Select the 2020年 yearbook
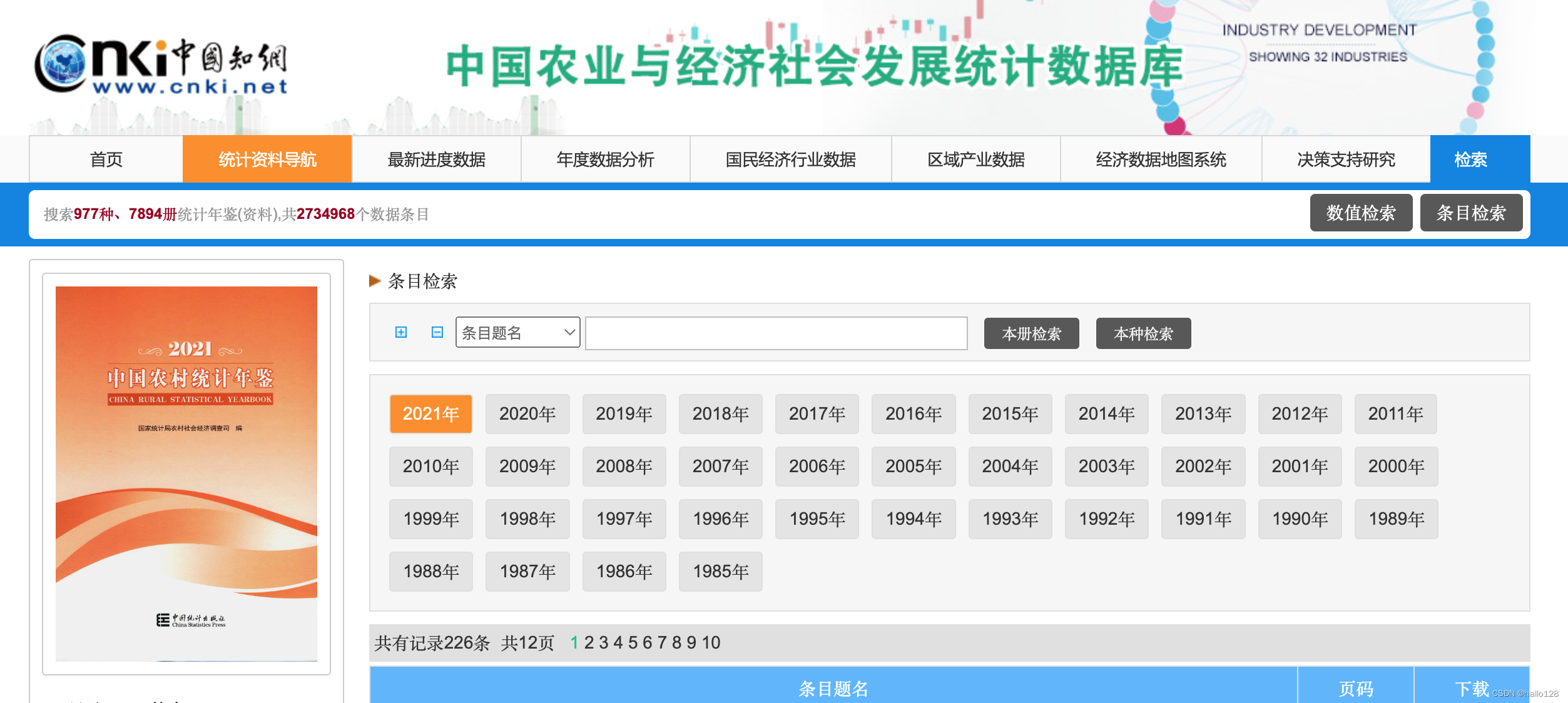This screenshot has width=1568, height=703. coord(527,414)
